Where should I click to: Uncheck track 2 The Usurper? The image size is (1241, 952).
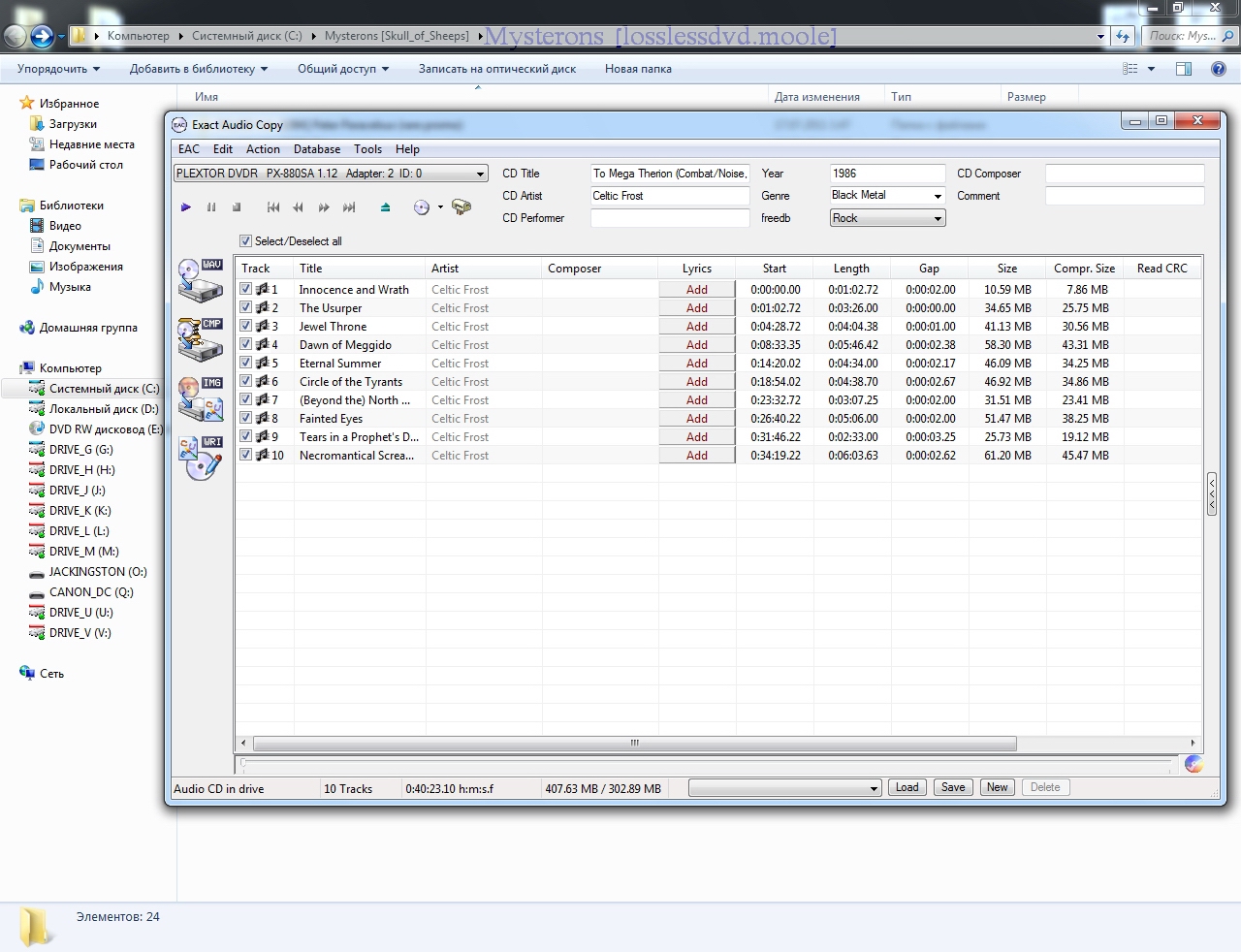[246, 307]
